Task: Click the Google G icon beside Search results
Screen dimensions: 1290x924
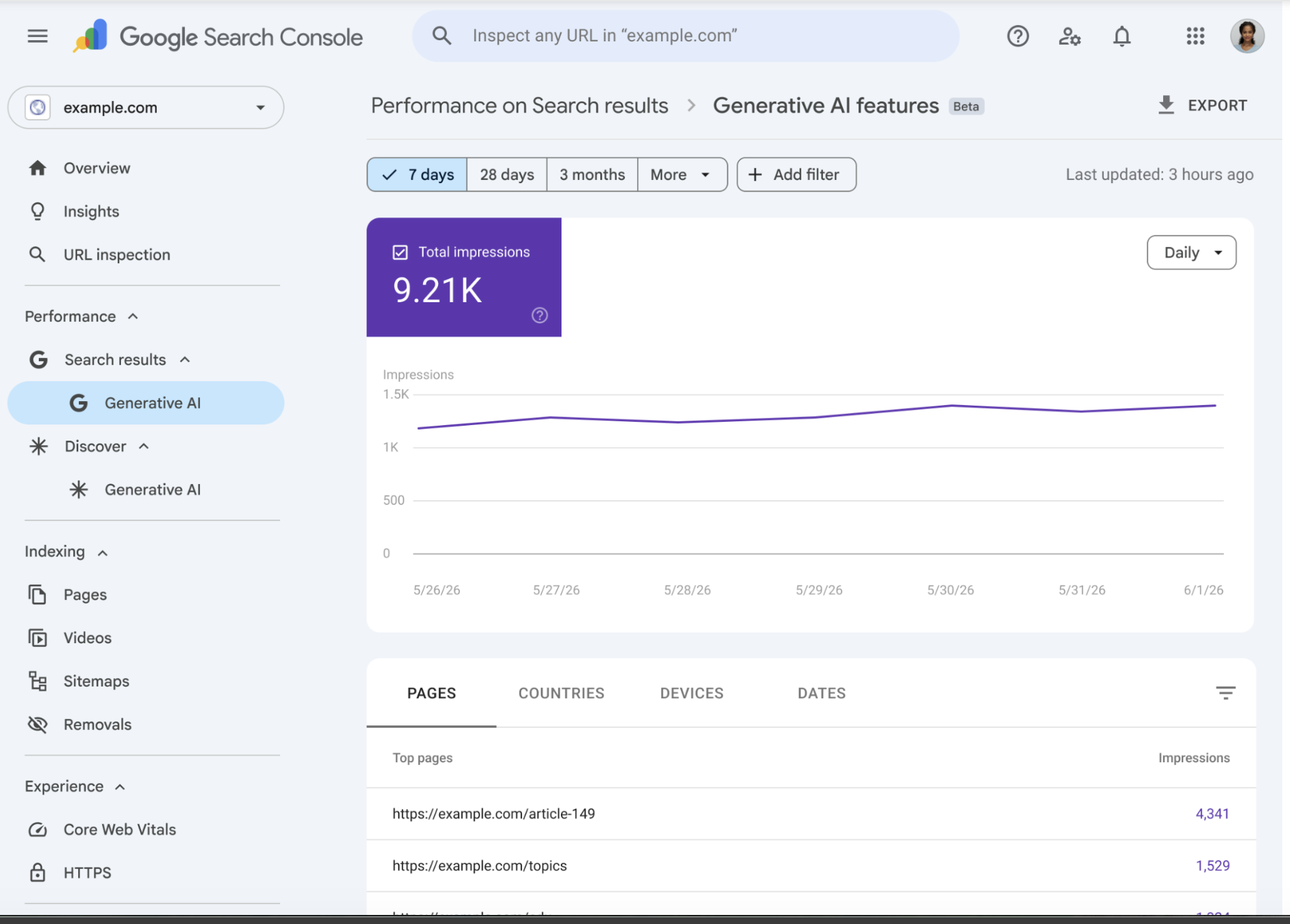Action: 39,360
